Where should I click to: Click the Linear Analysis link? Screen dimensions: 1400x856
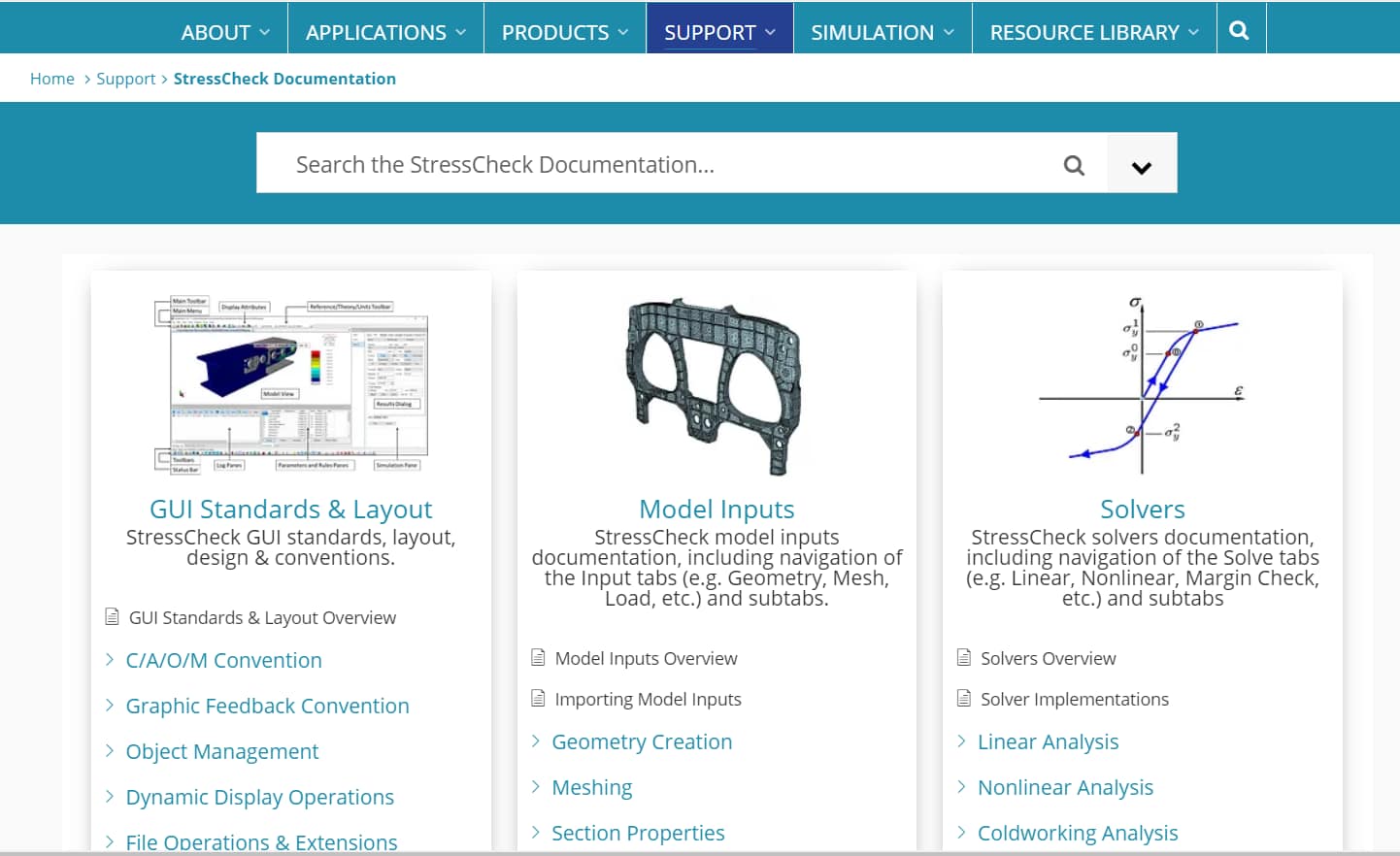[1048, 741]
